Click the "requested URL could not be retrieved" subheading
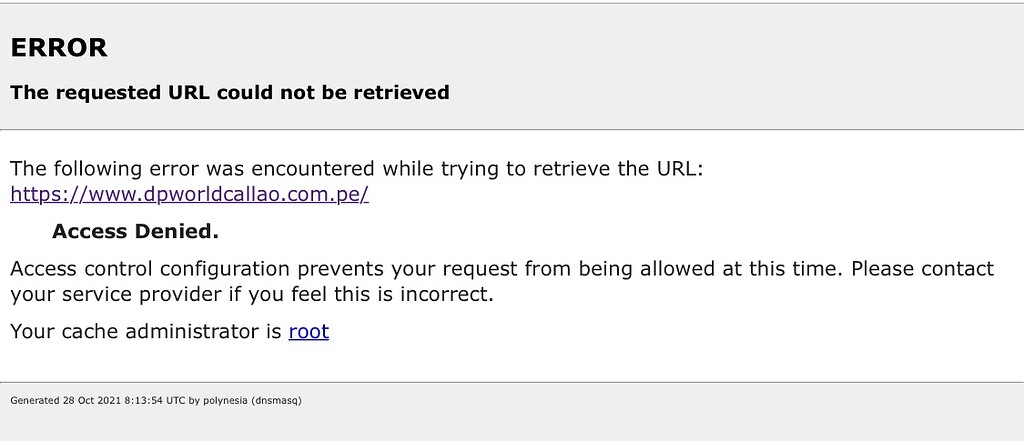 (x=229, y=93)
